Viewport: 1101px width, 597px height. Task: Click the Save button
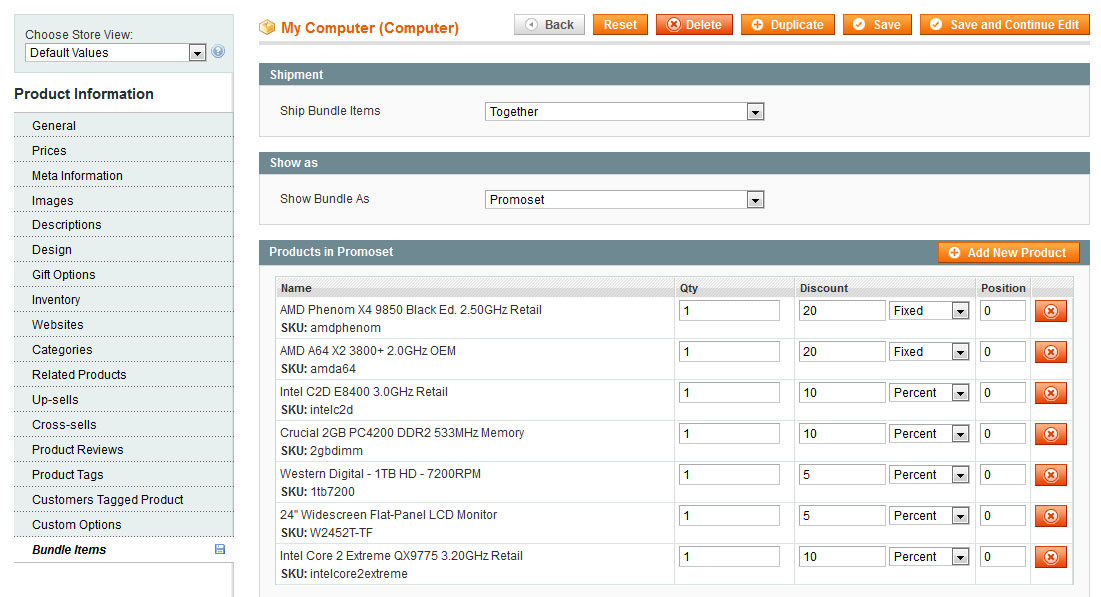pos(876,25)
